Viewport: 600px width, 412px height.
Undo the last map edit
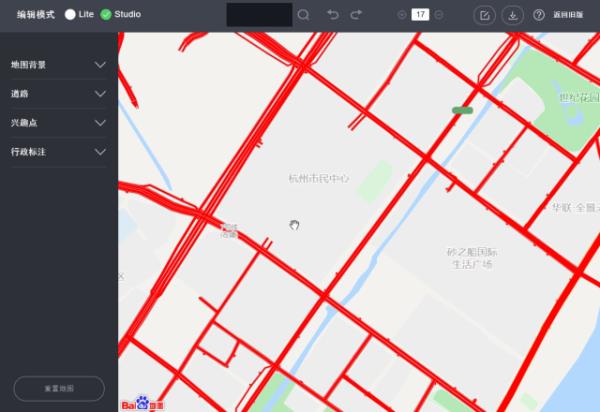tap(333, 15)
